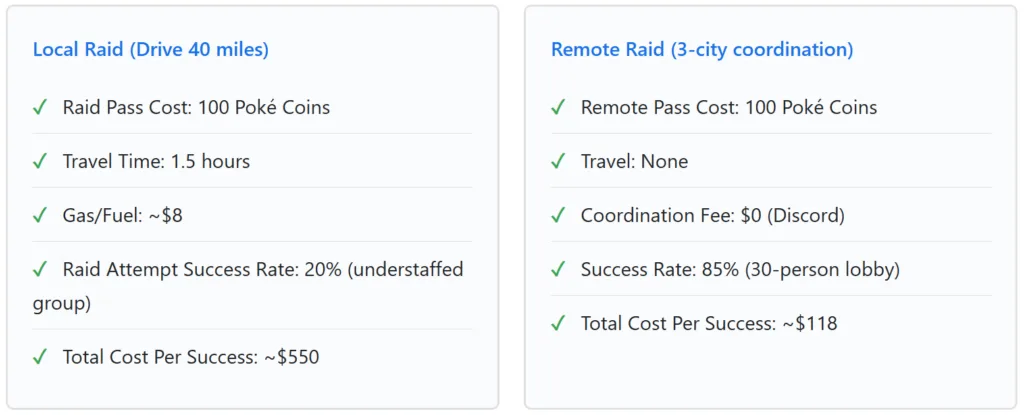Click the checkmark beside Gas/Fuel: ~$8
Screen dimensions: 1024x415
40,216
